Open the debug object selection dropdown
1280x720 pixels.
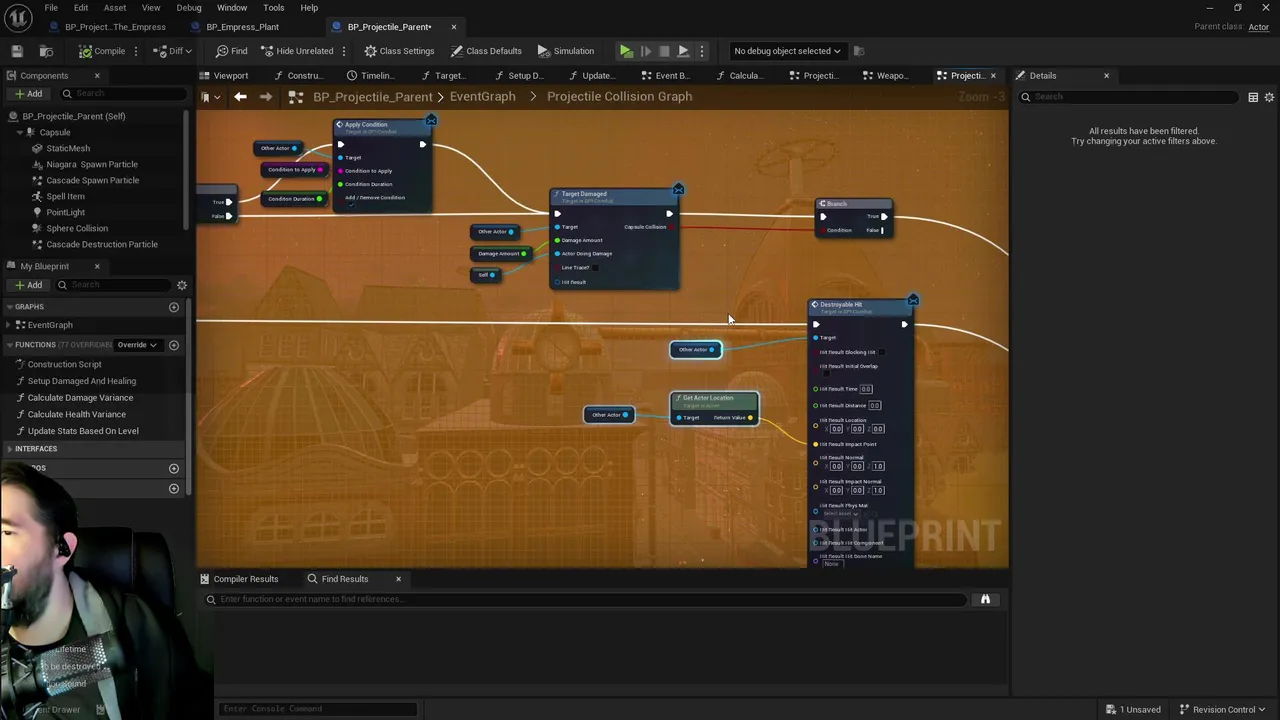point(787,51)
